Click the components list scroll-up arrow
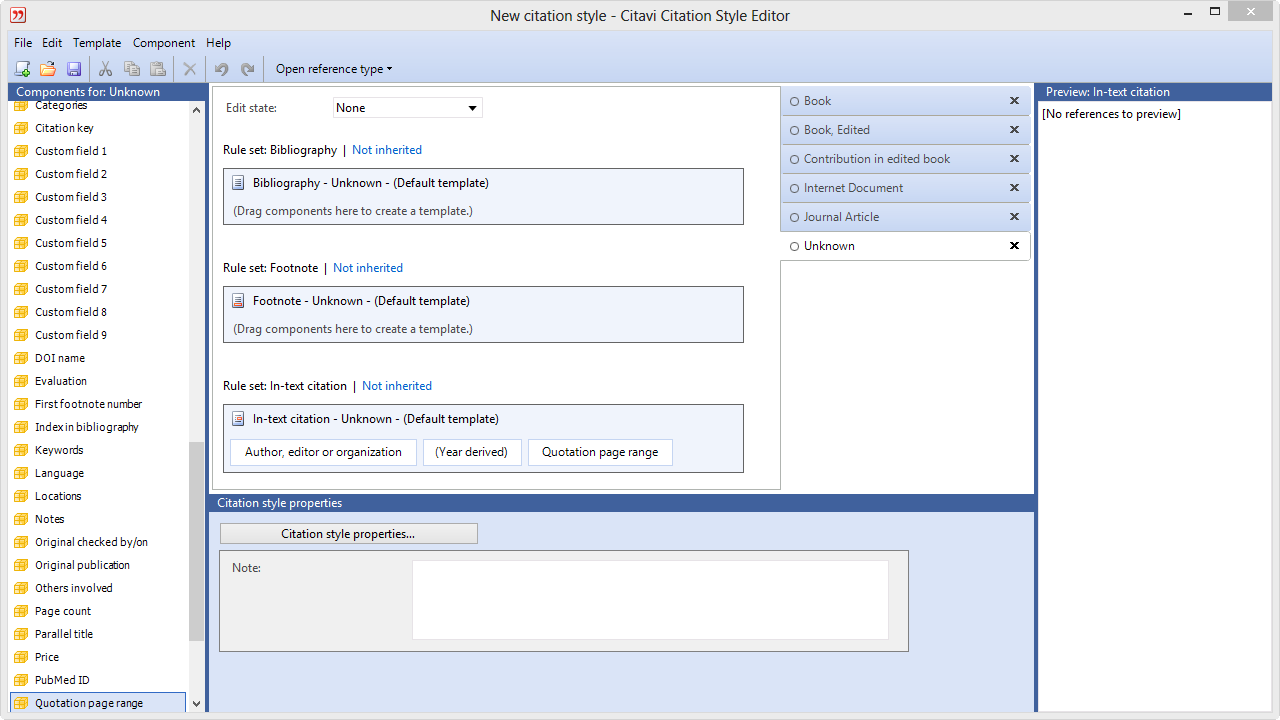Viewport: 1280px width, 720px height. (196, 110)
